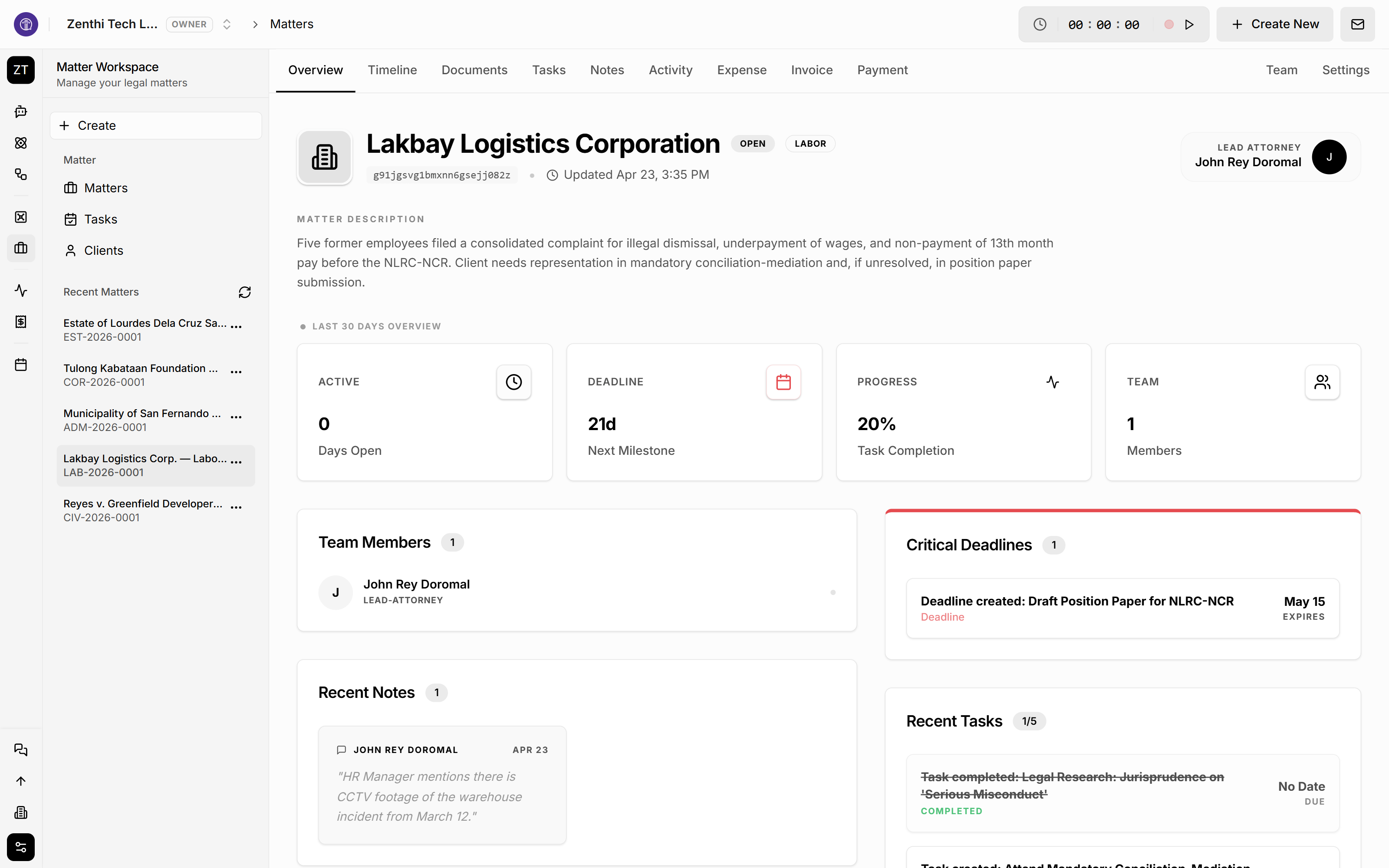1389x868 pixels.
Task: Open completed Legal Research task card
Action: pyautogui.click(x=1122, y=793)
